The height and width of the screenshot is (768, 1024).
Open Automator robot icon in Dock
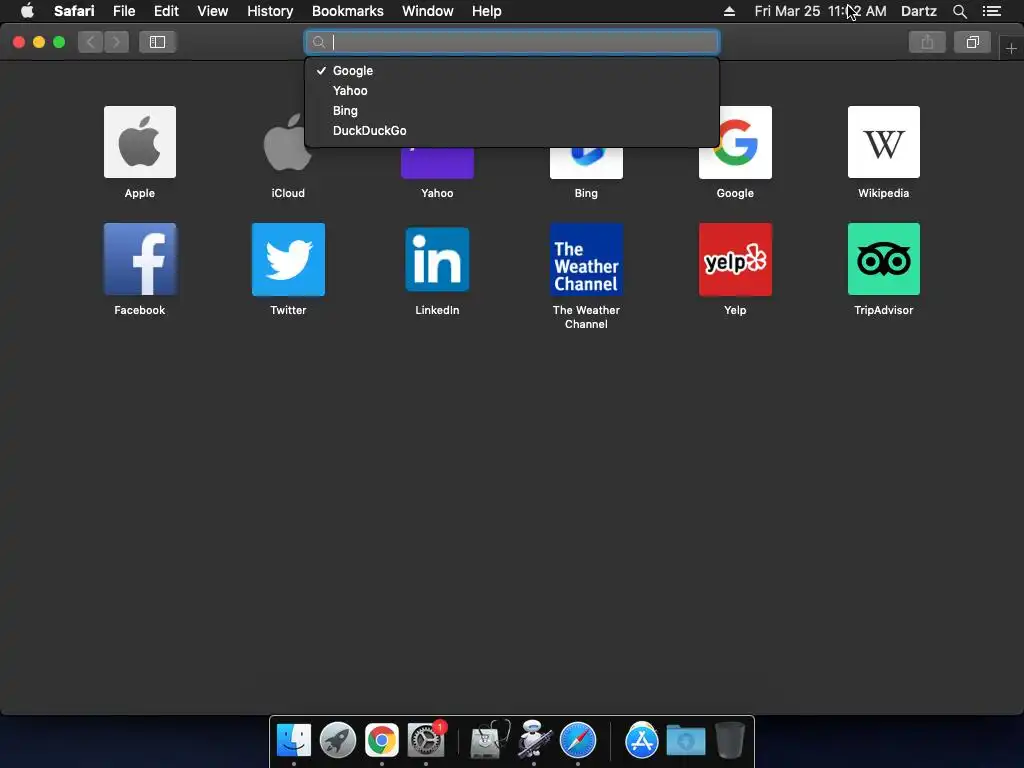[534, 740]
